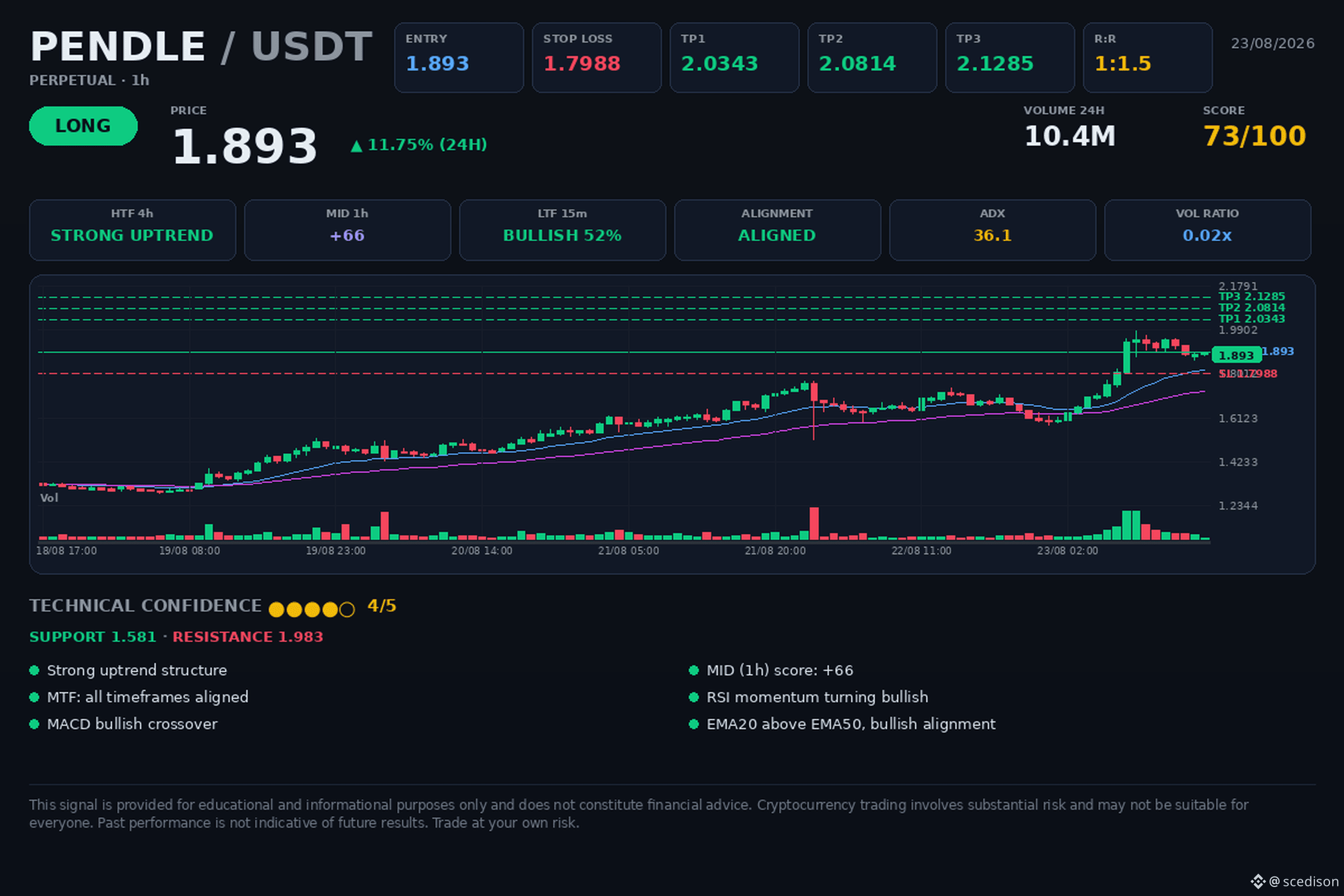
Task: Click the "MID (1h) score: +66" bullet text
Action: pyautogui.click(x=780, y=670)
